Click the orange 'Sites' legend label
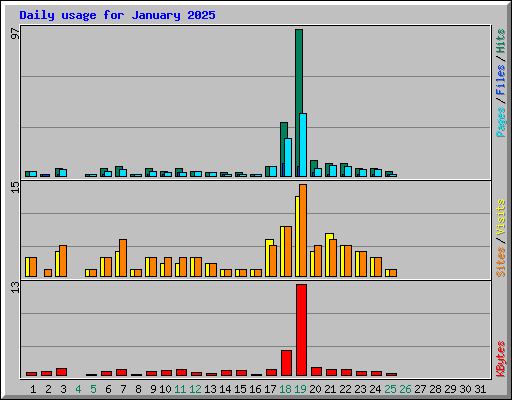512x400 pixels. pos(501,262)
